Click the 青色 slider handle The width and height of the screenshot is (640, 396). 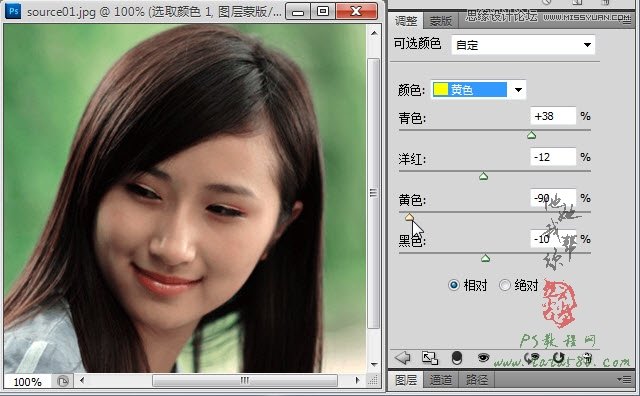[x=531, y=135]
